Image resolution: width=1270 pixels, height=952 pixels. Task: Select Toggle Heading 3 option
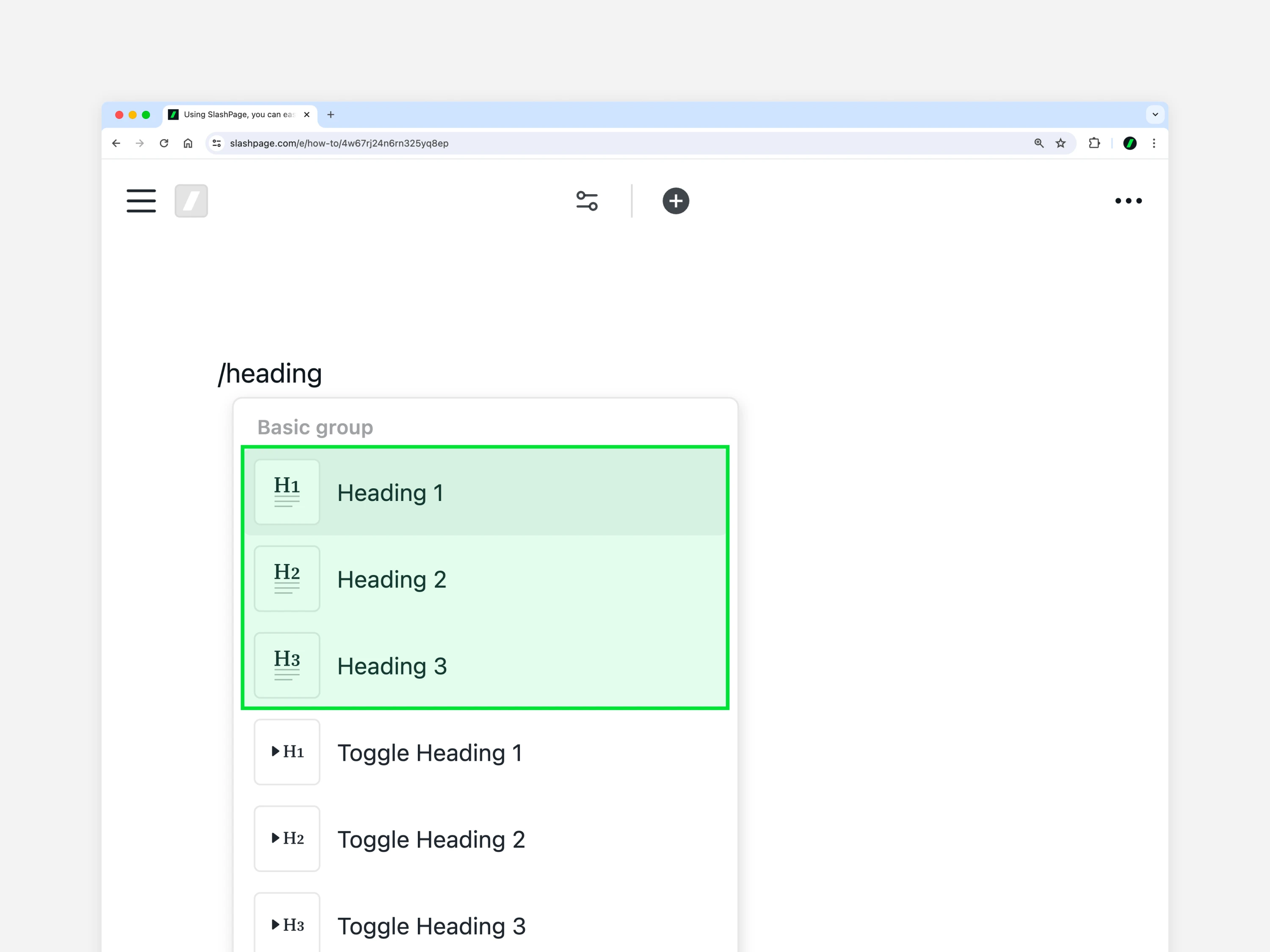[x=485, y=925]
